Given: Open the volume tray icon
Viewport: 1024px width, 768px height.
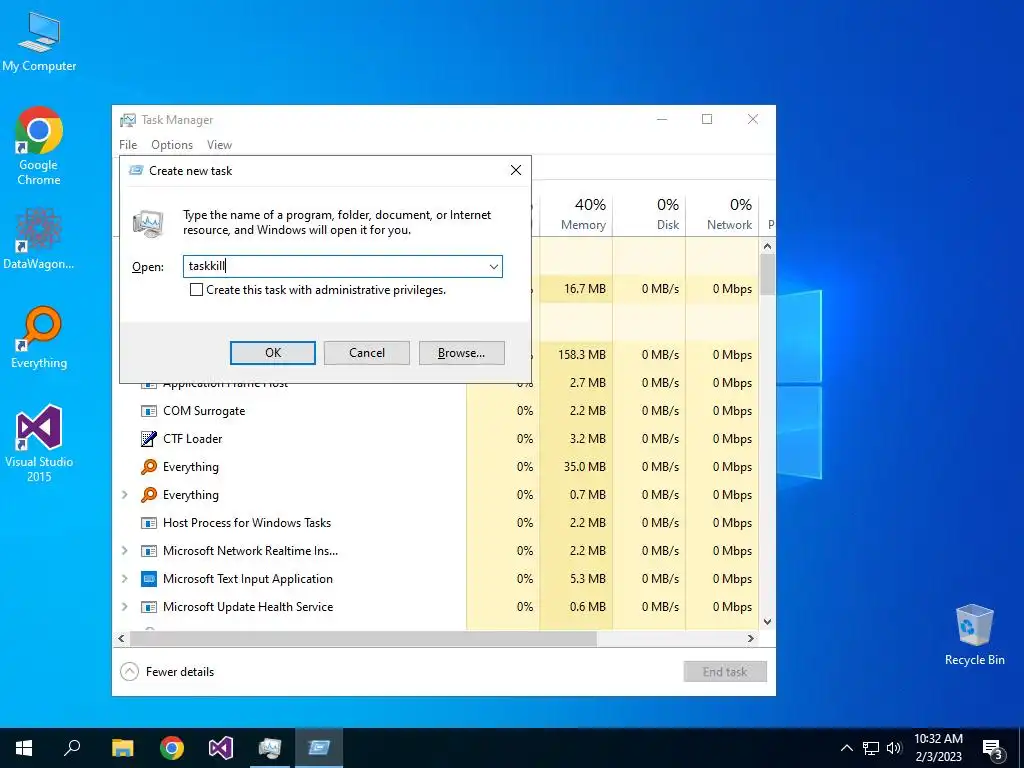Looking at the screenshot, I should click(894, 748).
